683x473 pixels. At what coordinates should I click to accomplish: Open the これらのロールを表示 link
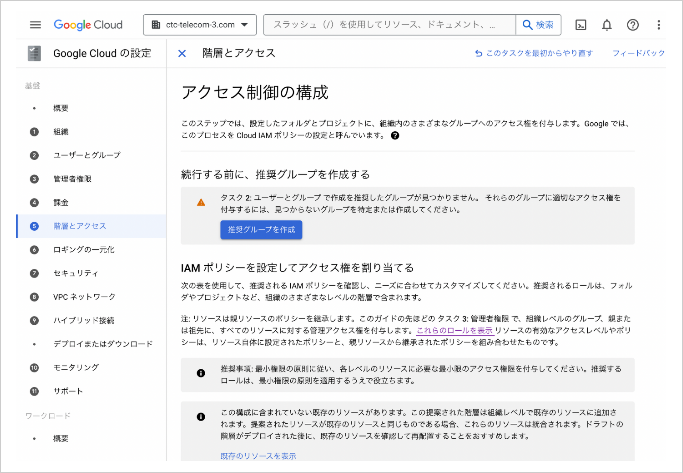click(454, 329)
